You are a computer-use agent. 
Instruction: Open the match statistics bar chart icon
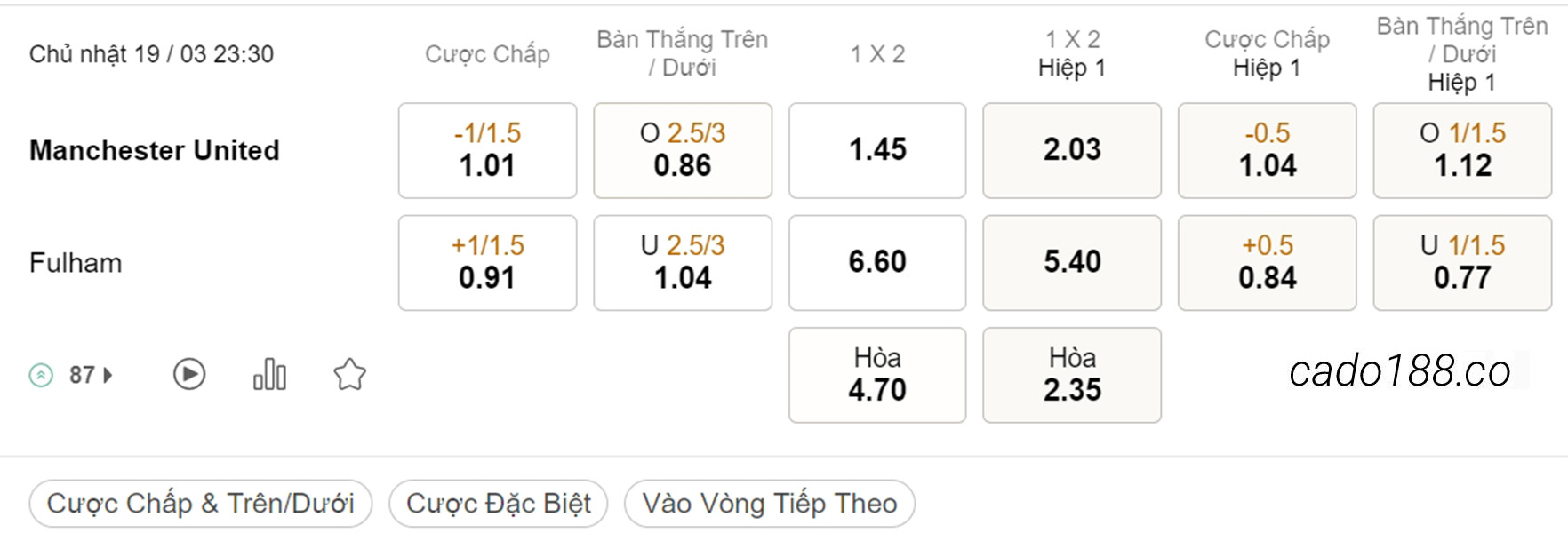coord(269,375)
